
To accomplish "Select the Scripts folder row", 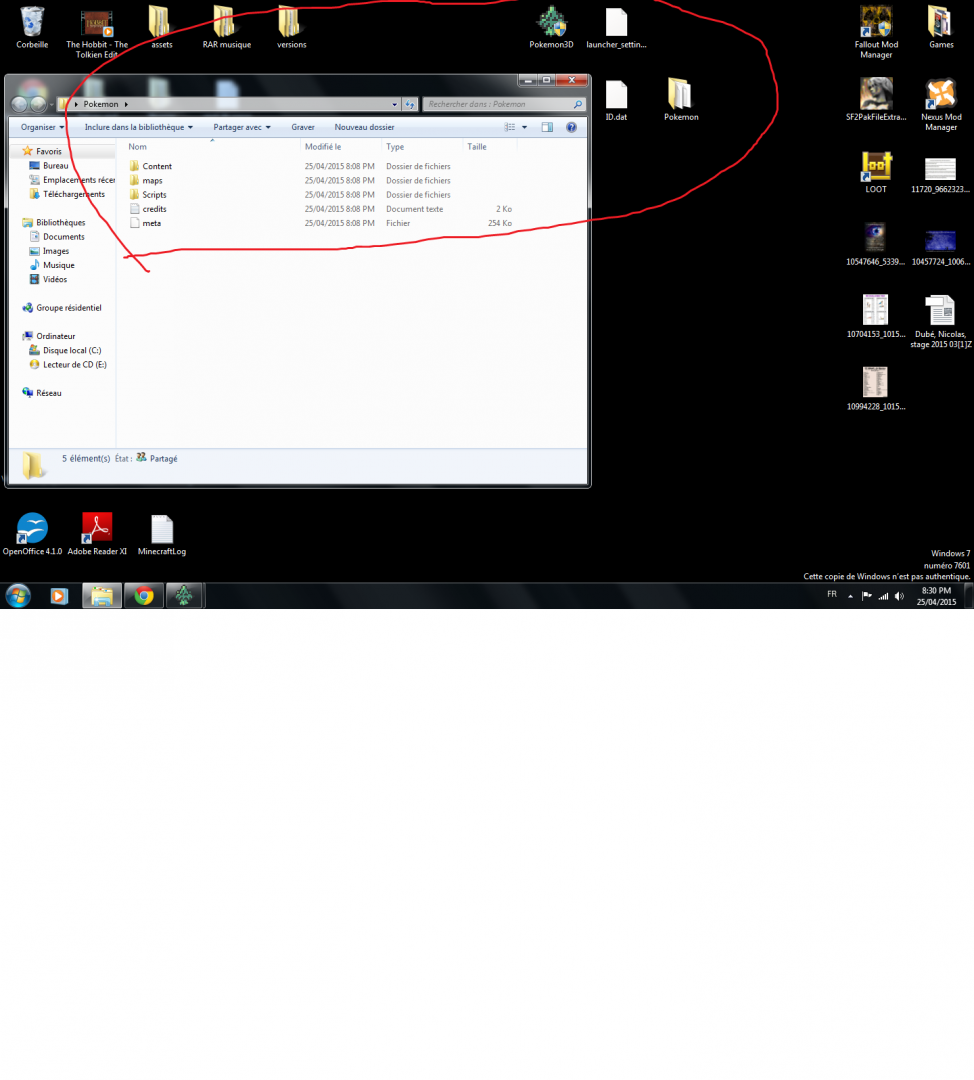I will (x=321, y=195).
